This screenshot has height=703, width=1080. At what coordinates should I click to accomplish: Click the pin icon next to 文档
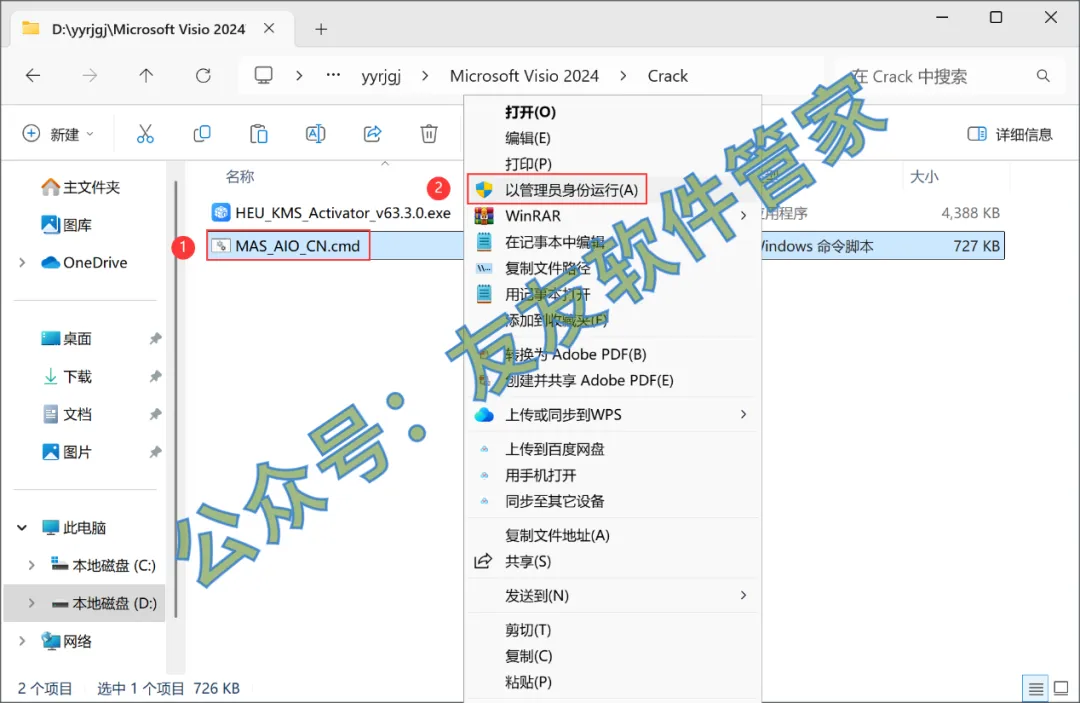(156, 414)
